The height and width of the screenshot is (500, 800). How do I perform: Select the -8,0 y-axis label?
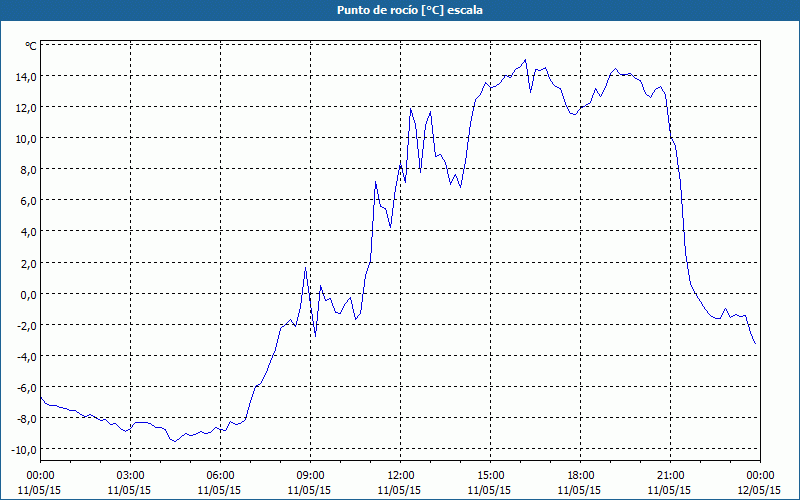(28, 419)
